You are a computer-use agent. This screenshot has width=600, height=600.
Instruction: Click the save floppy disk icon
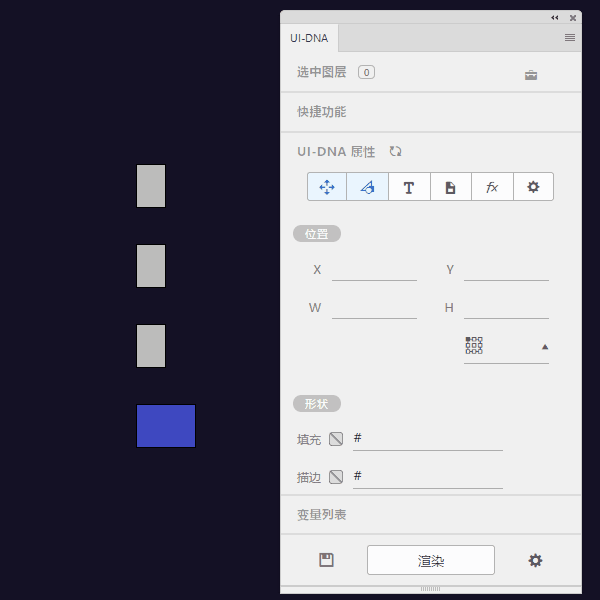tap(326, 560)
